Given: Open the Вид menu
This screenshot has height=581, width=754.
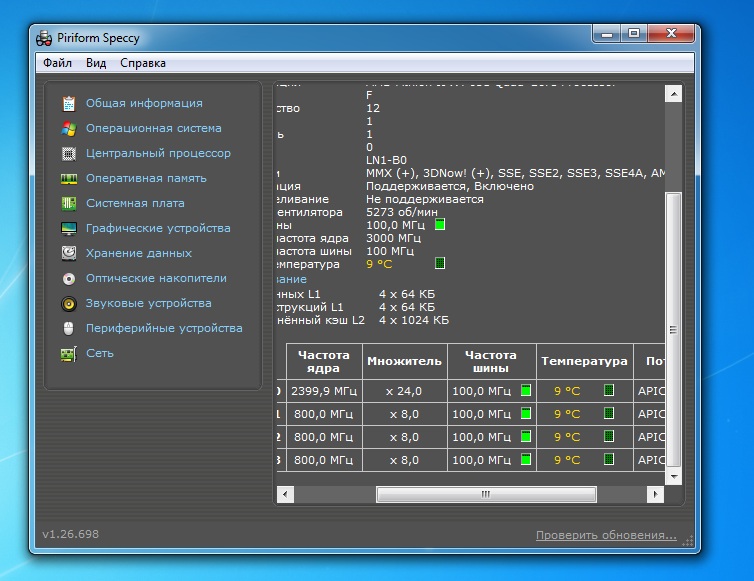Looking at the screenshot, I should [x=96, y=63].
